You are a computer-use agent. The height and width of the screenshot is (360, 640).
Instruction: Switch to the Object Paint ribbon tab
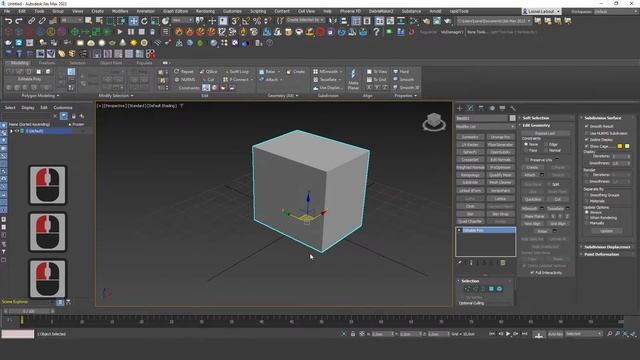tap(111, 63)
